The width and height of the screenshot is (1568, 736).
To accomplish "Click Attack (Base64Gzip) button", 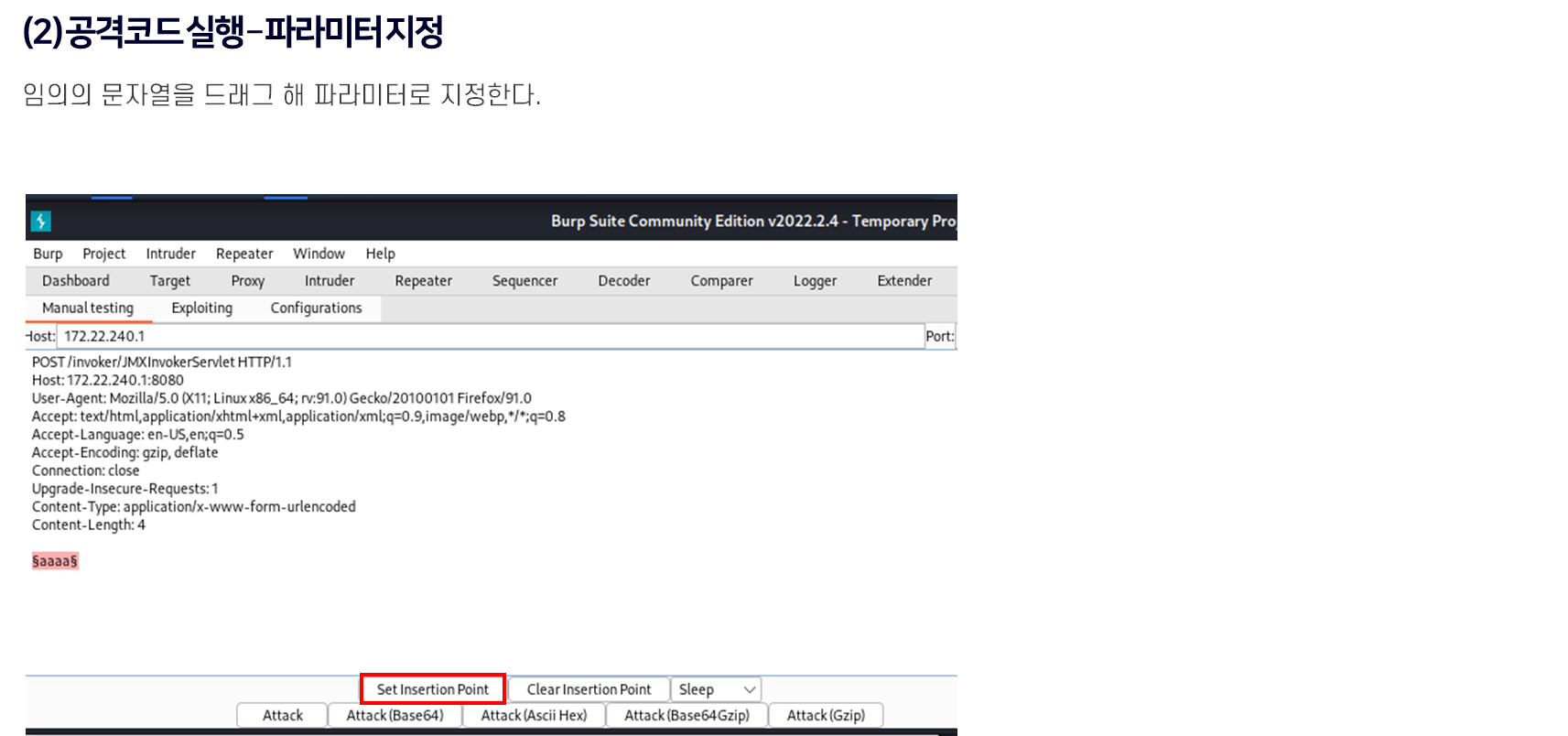I will tap(687, 715).
